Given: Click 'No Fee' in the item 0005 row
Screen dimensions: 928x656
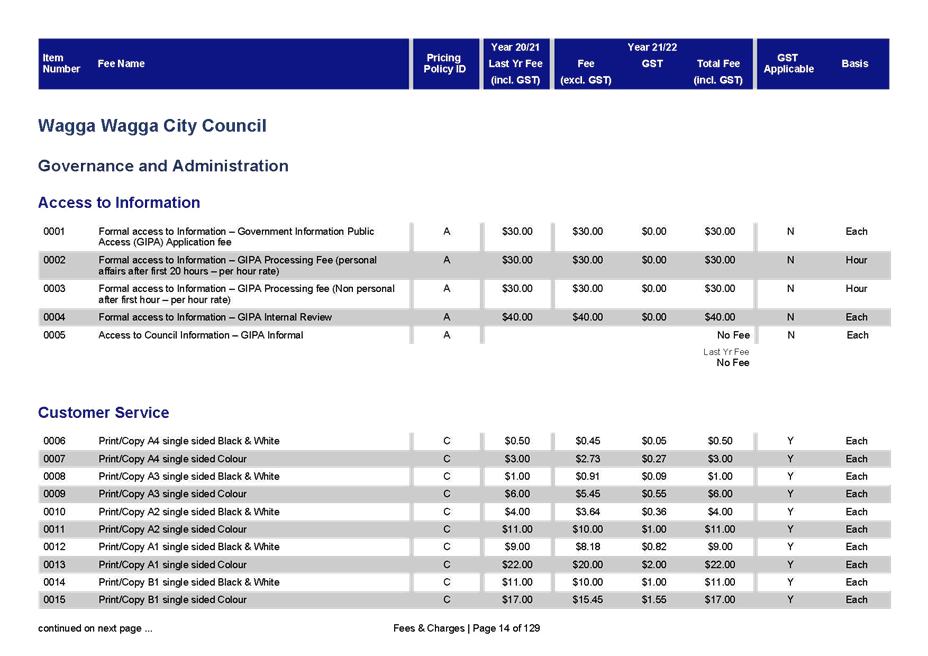Looking at the screenshot, I should click(x=733, y=335).
